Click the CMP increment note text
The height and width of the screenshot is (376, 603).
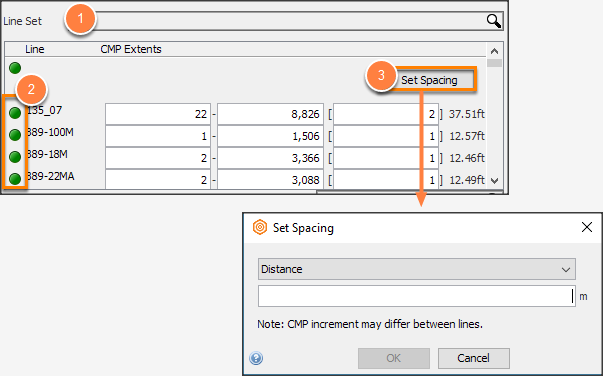[x=370, y=324]
